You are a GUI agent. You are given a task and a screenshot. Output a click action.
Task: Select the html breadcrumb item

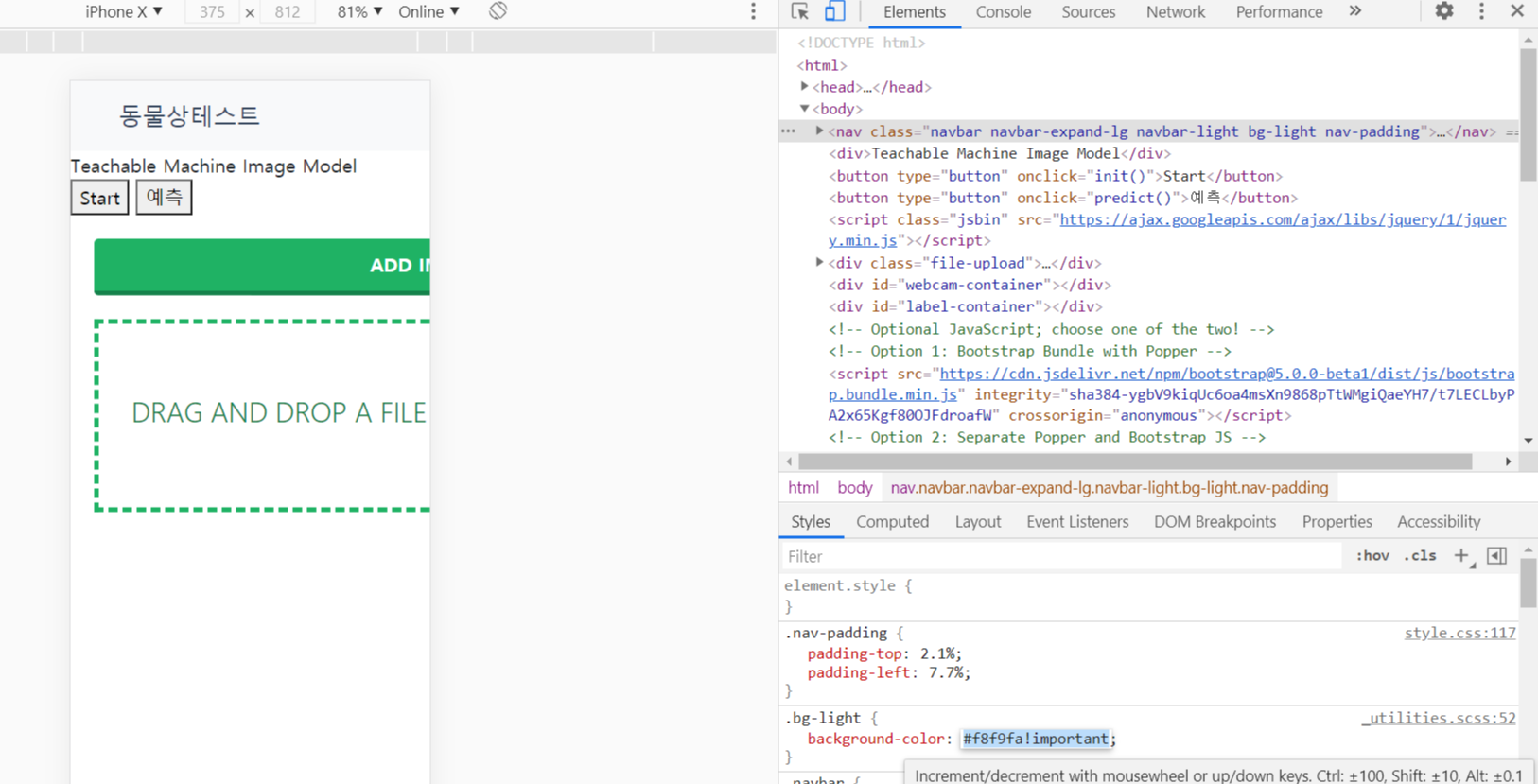click(x=803, y=488)
